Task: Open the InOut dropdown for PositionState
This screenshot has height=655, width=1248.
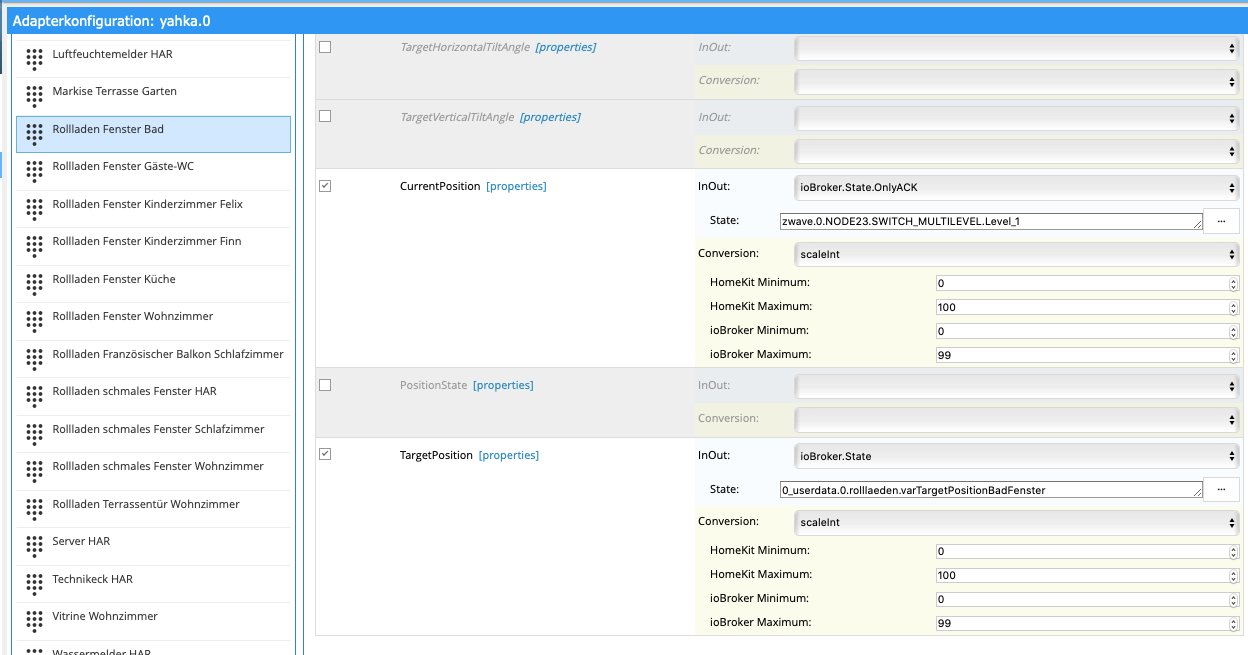Action: (x=1017, y=386)
